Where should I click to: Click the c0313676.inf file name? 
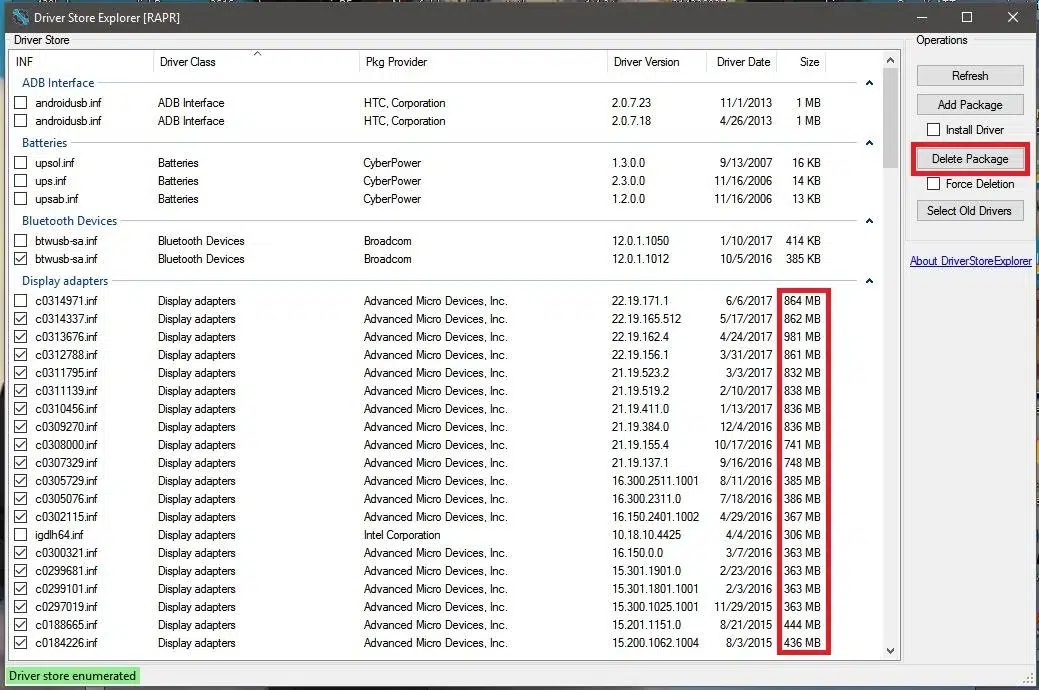click(x=66, y=337)
